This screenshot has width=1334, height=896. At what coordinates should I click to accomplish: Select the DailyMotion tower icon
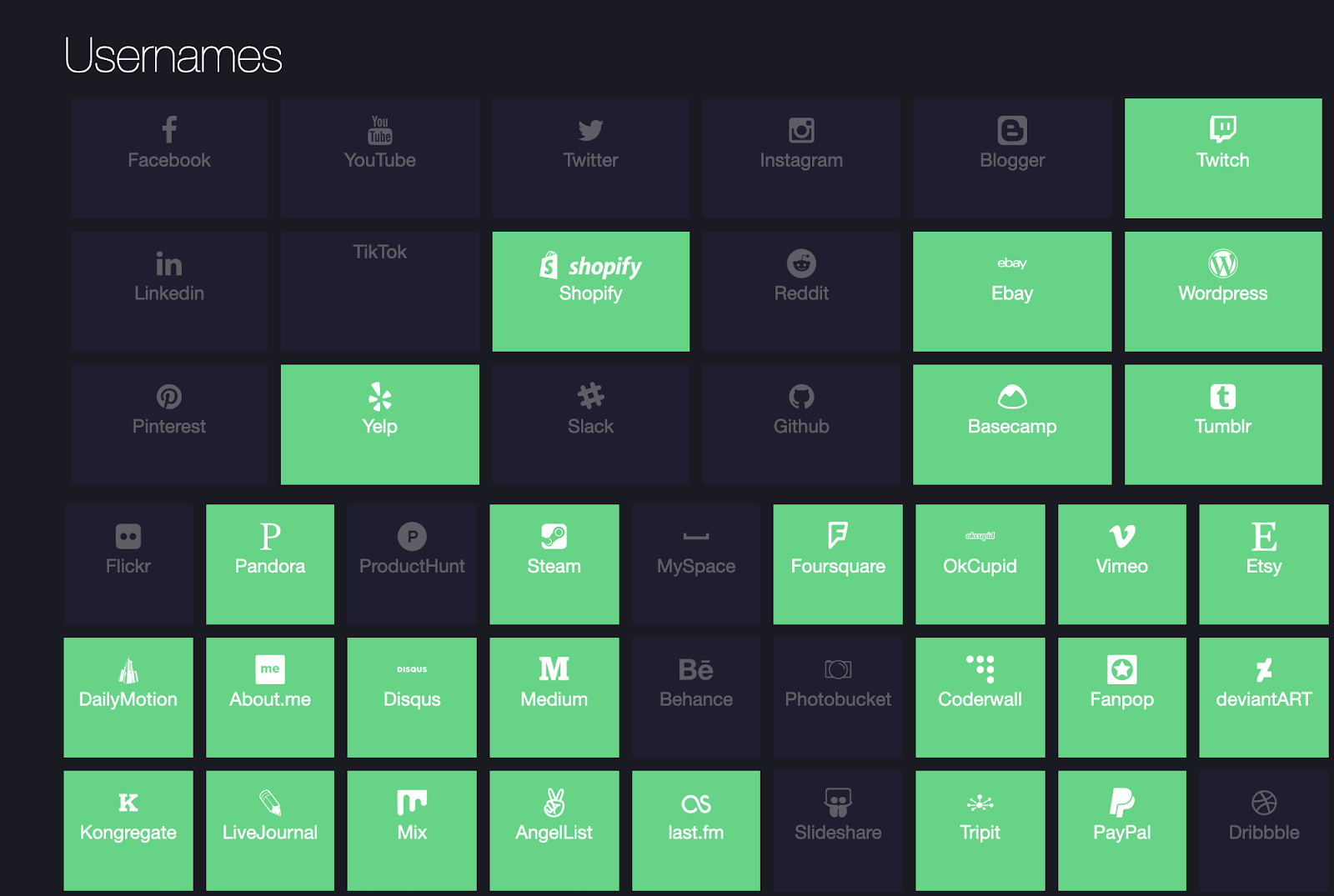tap(128, 670)
